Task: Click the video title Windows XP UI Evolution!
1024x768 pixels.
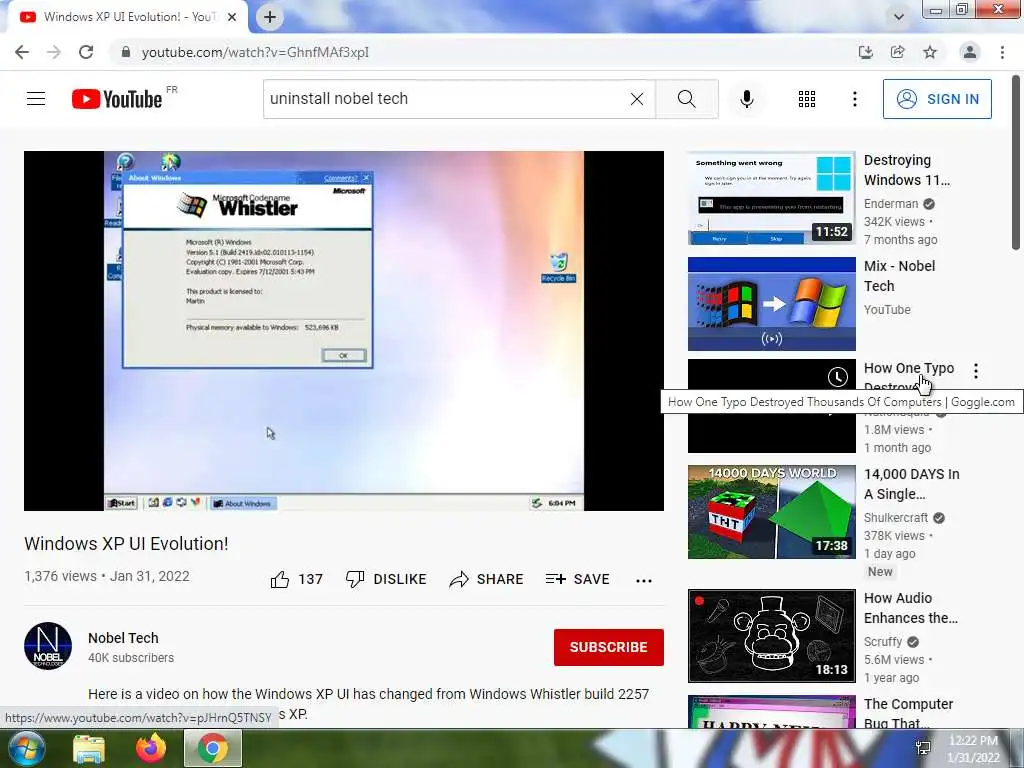Action: click(126, 543)
